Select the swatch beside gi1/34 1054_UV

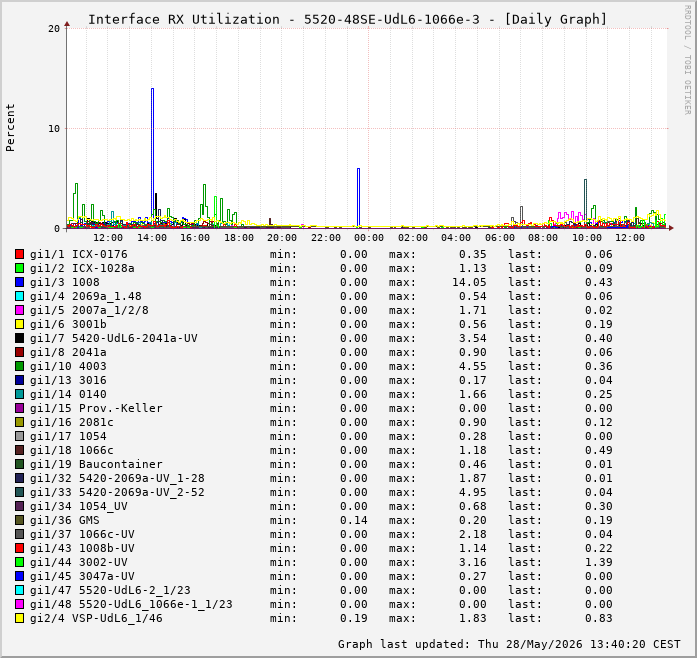19,506
